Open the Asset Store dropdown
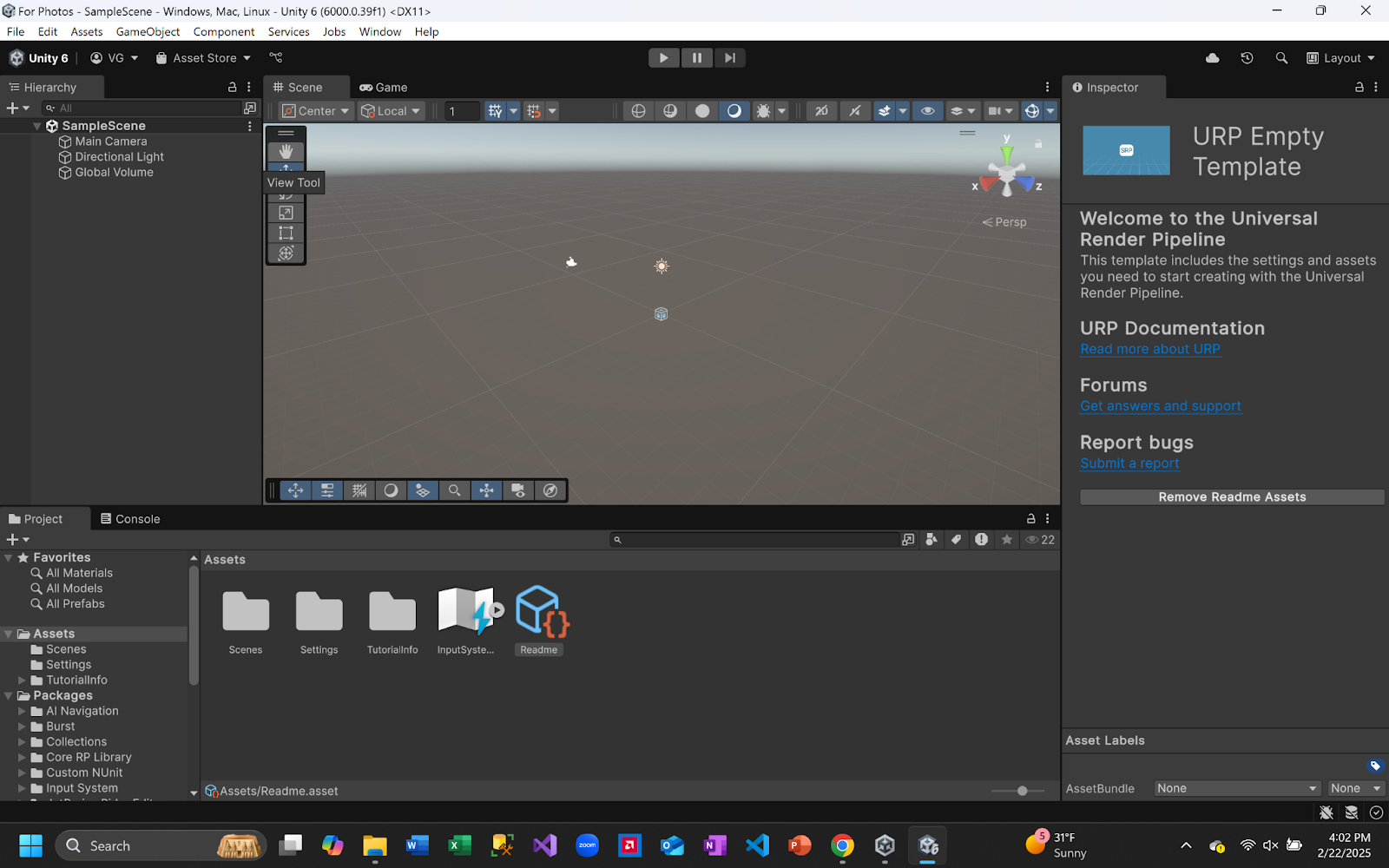The height and width of the screenshot is (868, 1389). tap(203, 58)
